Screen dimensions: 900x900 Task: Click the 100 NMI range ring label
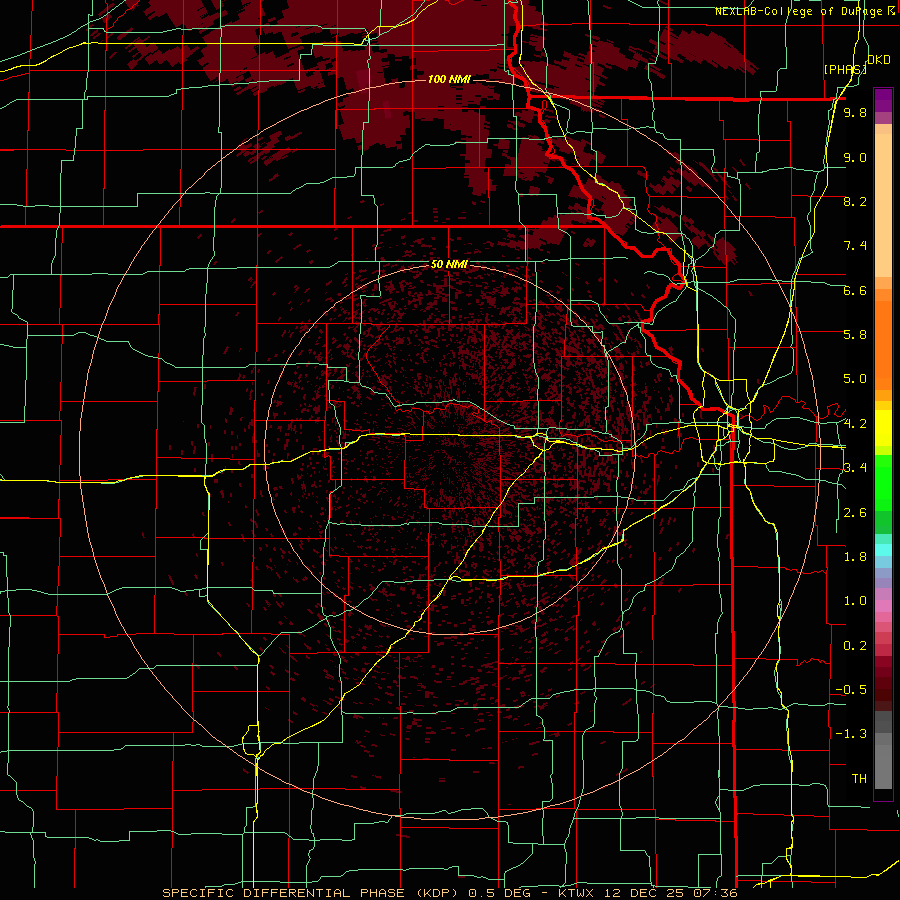coord(449,79)
